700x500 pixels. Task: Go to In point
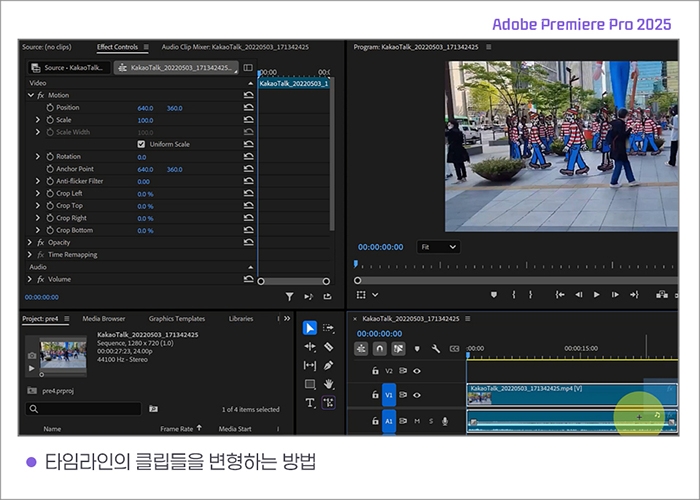560,295
